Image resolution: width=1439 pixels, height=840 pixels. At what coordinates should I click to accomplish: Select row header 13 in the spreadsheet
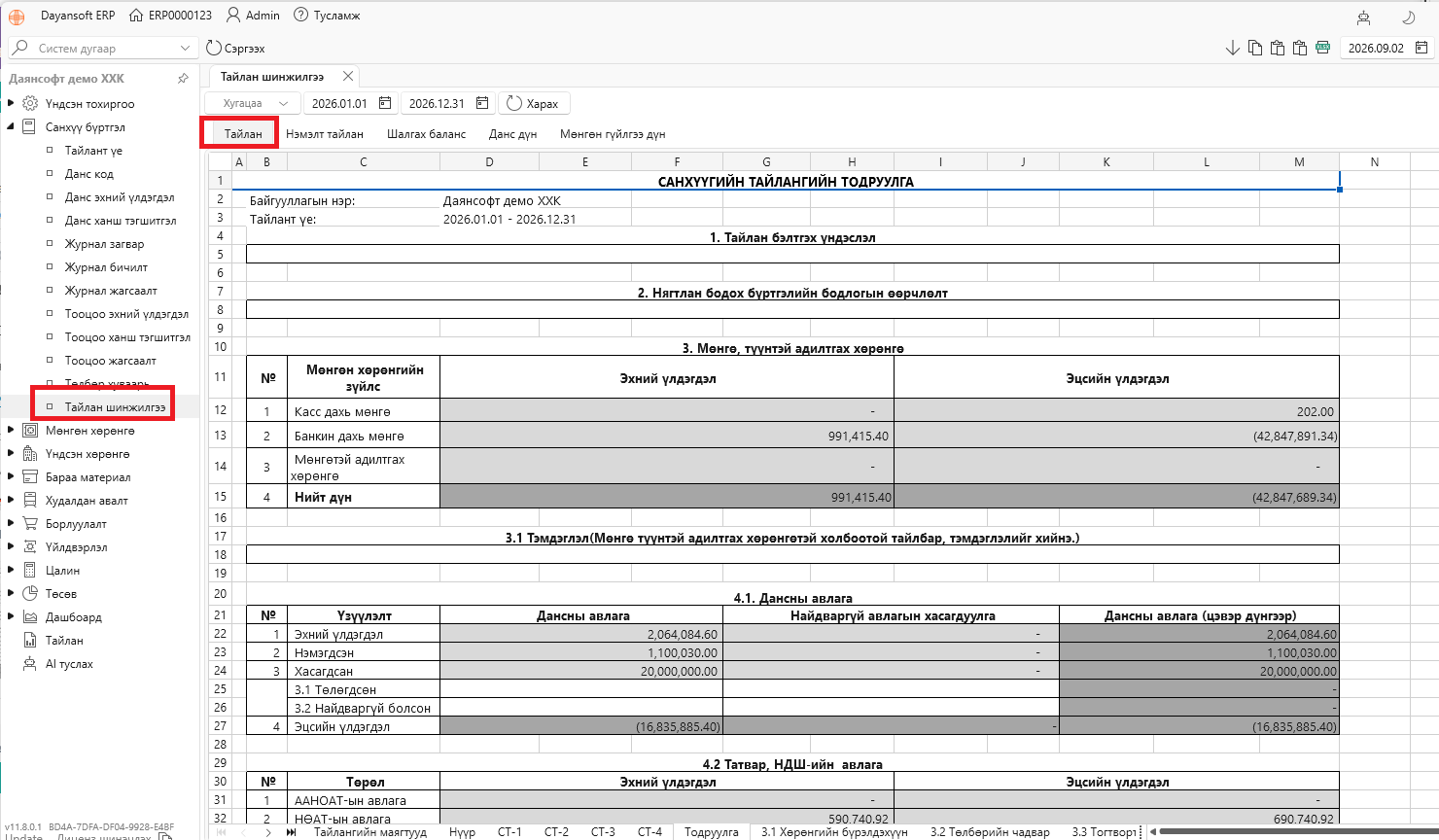pos(220,436)
